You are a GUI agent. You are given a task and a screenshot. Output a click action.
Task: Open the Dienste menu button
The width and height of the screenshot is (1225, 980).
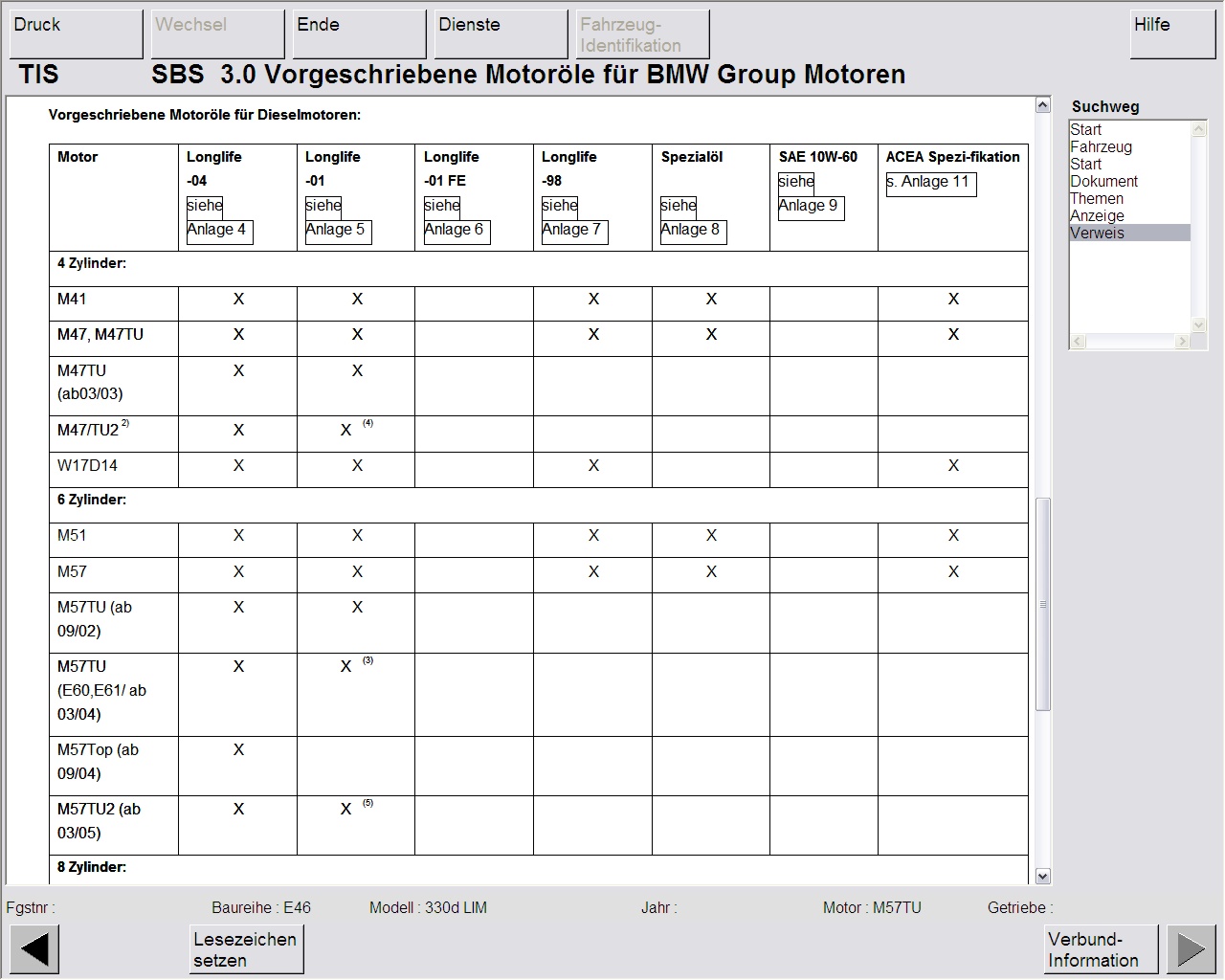point(501,34)
